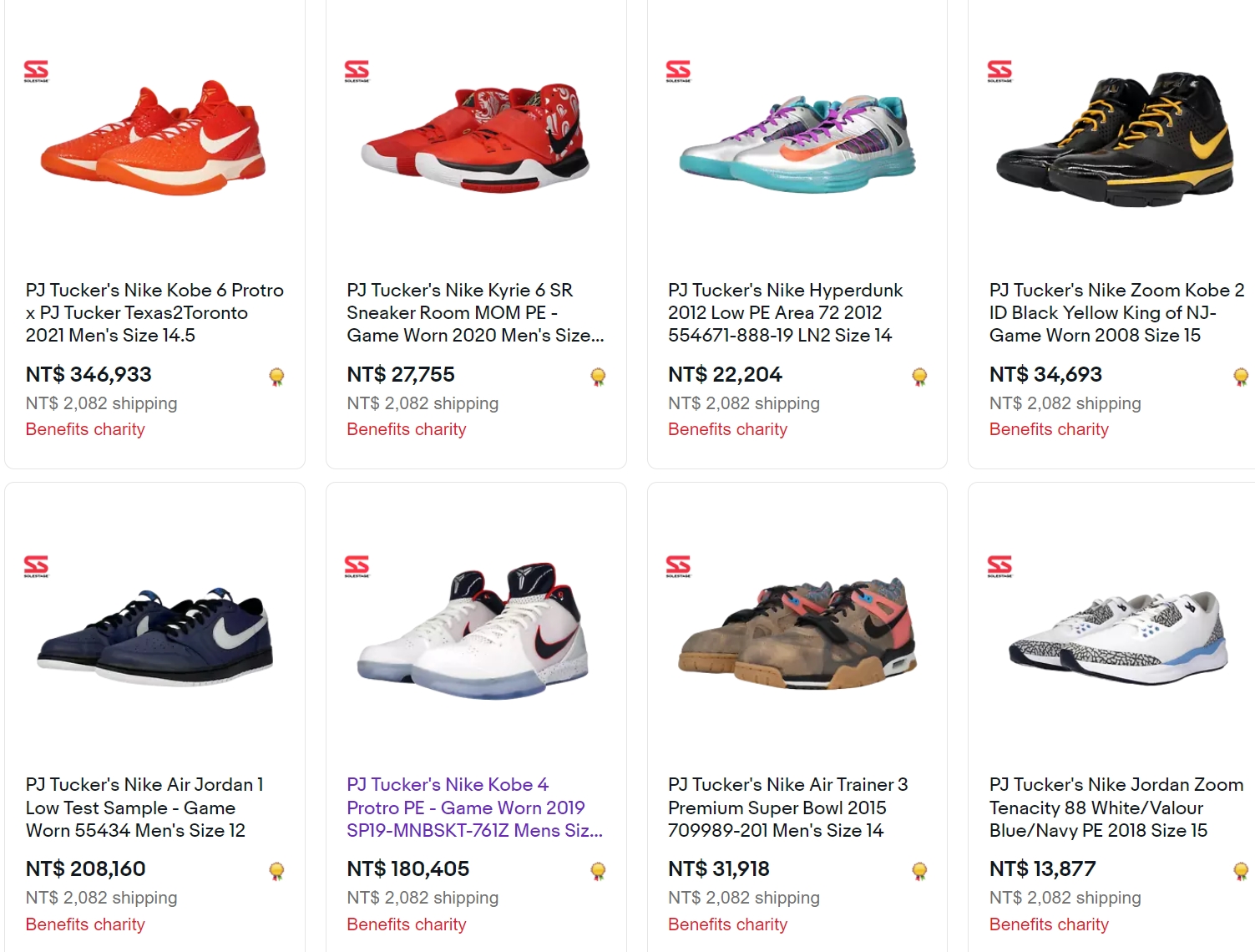Select Benefits charity under the Hyperdunk 2012 listing

726,429
